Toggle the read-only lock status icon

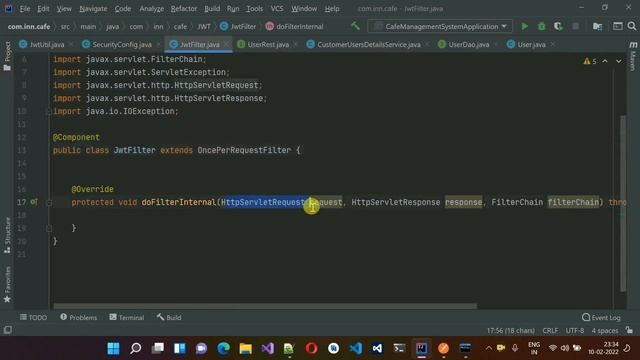point(629,330)
